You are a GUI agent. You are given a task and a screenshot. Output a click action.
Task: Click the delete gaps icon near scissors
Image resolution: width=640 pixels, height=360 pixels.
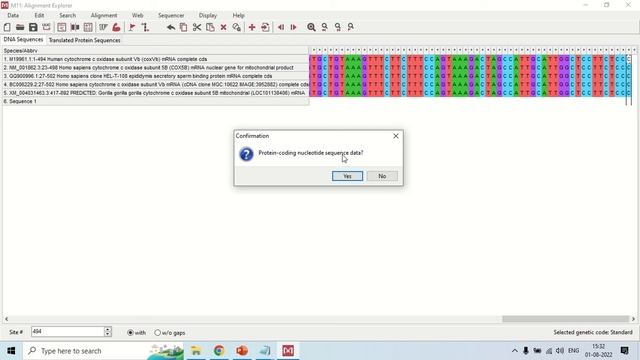pyautogui.click(x=236, y=27)
